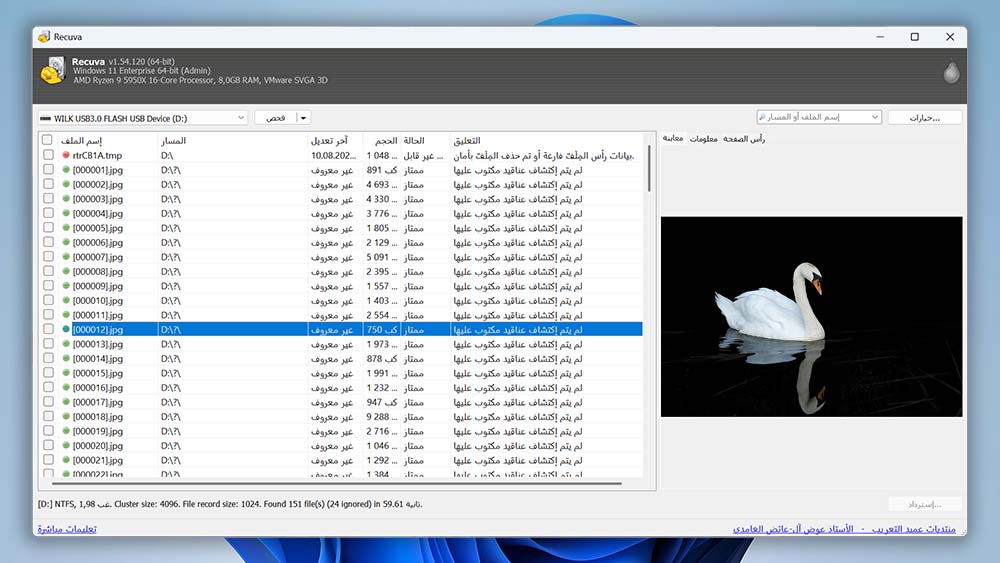Screen dimensions: 1000x563
Task: Check the box for [000002].jpg
Action: tap(48, 184)
